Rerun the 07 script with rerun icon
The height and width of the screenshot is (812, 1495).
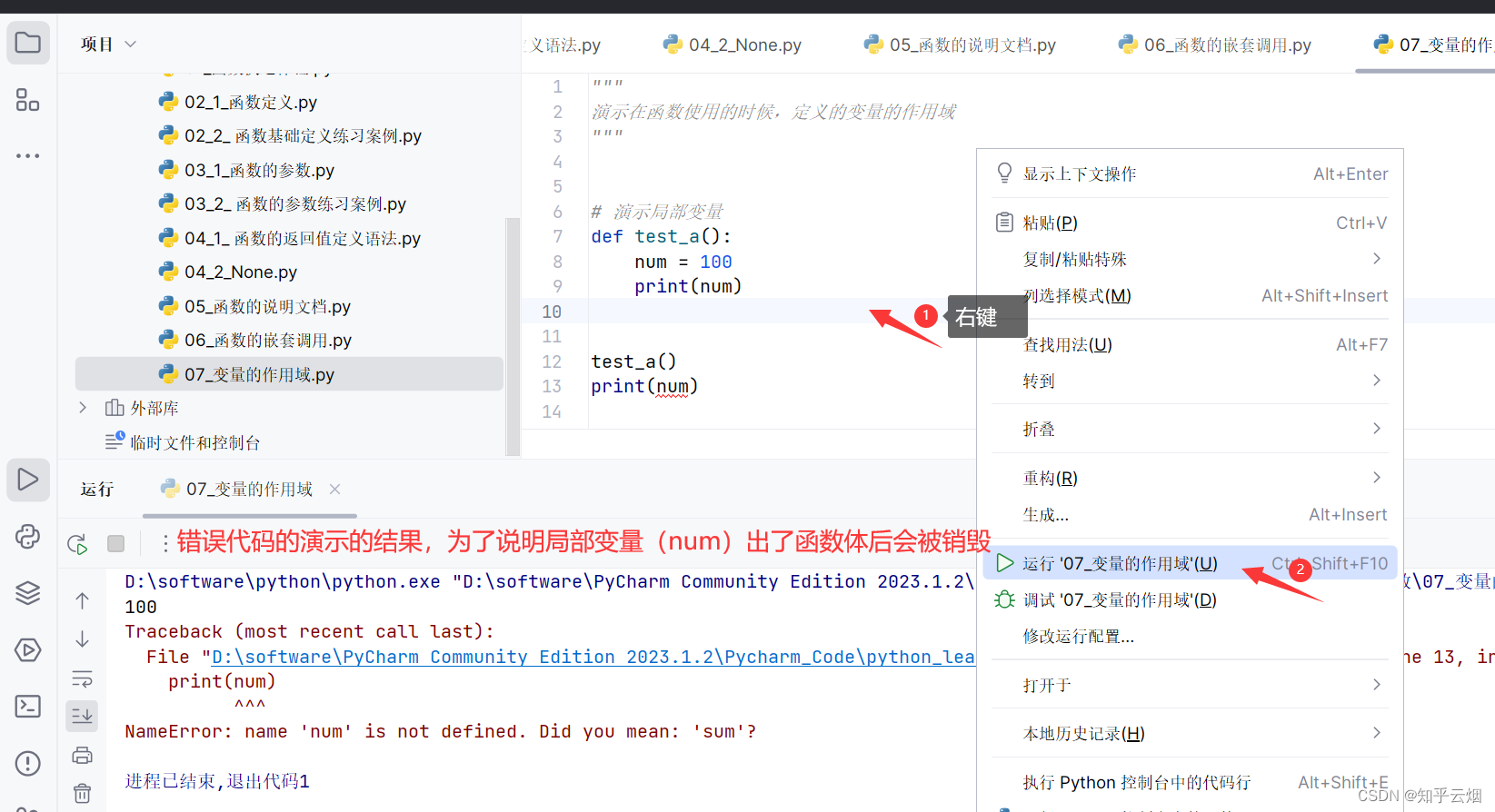tap(77, 544)
